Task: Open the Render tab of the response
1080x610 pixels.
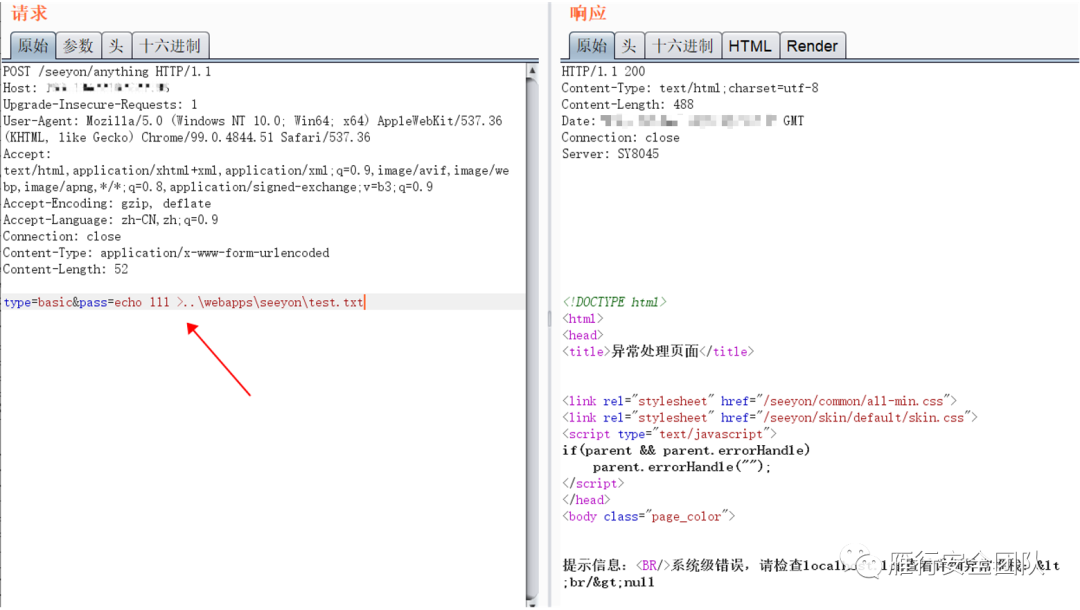Action: [812, 46]
